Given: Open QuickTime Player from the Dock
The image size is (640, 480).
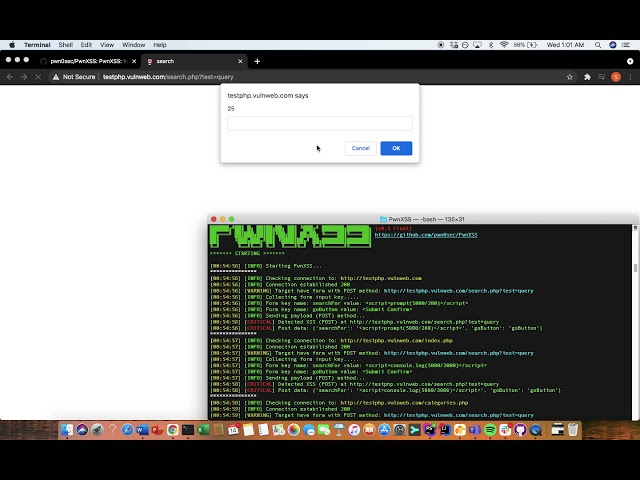Looking at the screenshot, I should pos(536,430).
